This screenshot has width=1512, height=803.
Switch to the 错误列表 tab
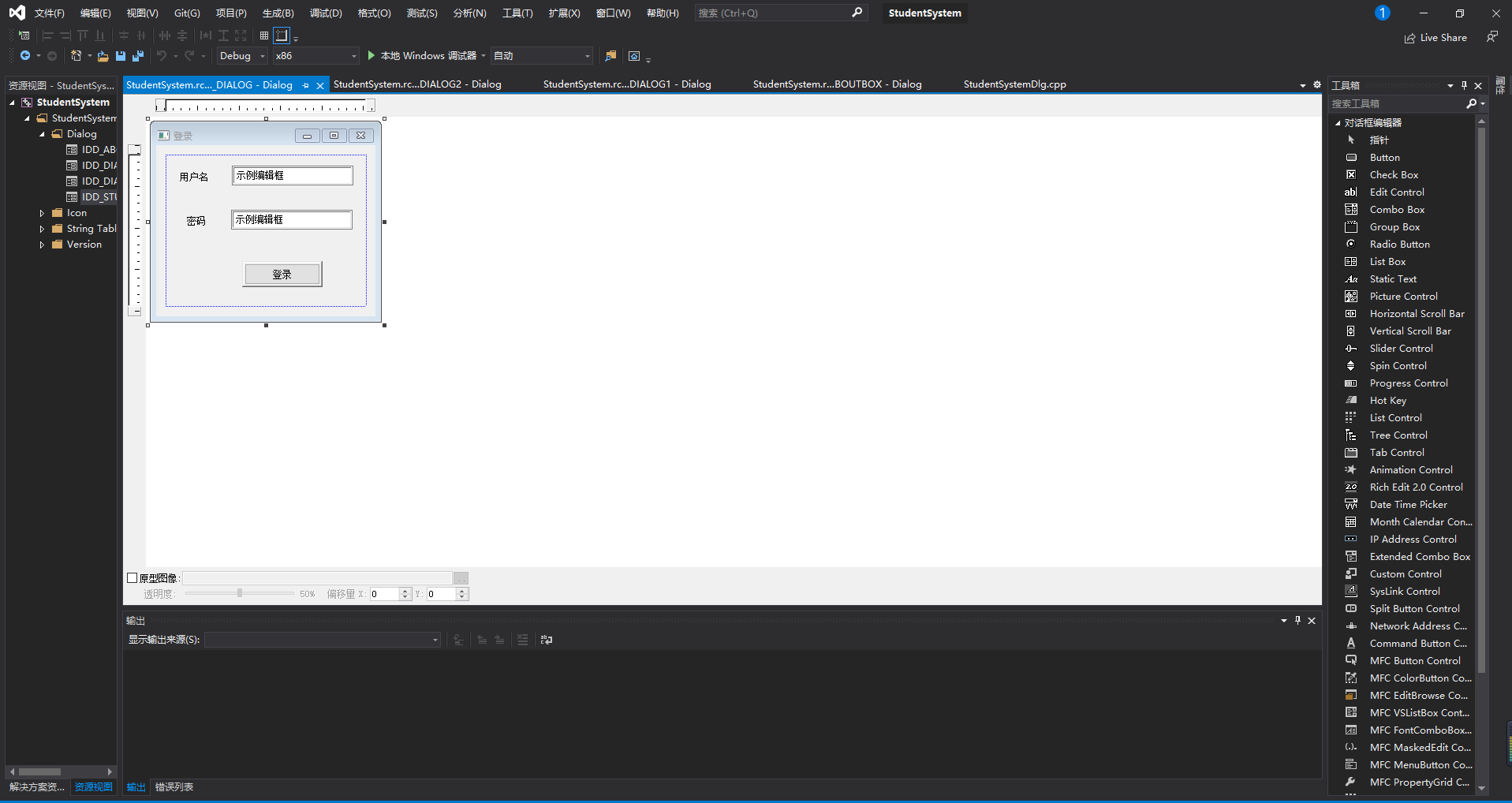[x=174, y=787]
